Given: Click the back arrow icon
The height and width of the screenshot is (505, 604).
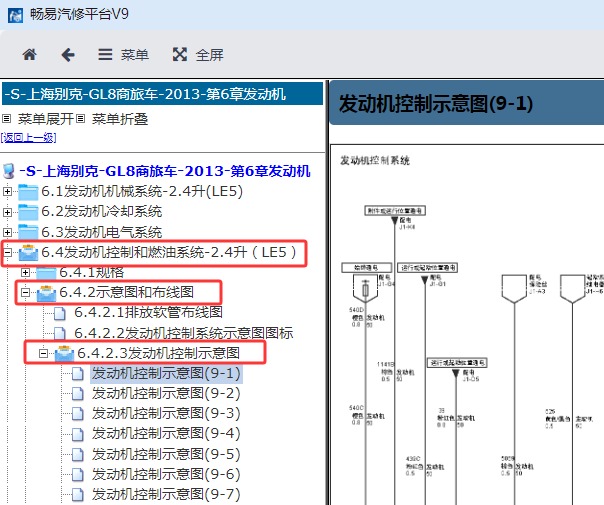Looking at the screenshot, I should pos(68,55).
